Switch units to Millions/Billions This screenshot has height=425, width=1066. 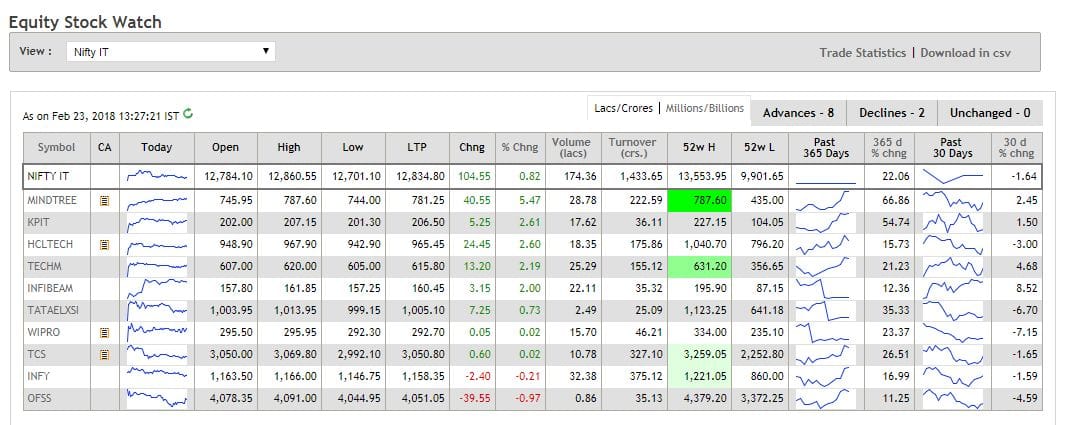(x=705, y=108)
